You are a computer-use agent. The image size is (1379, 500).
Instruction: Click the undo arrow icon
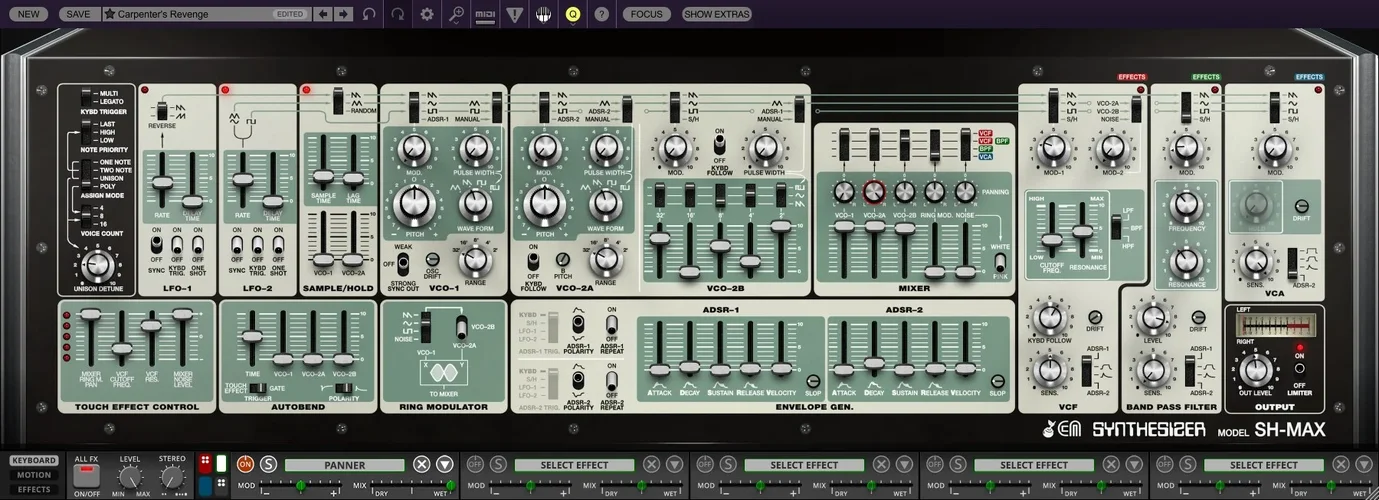(370, 14)
